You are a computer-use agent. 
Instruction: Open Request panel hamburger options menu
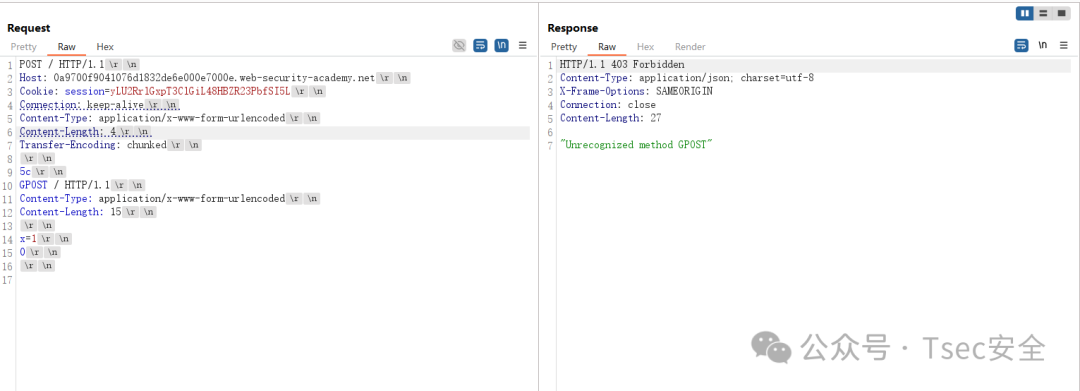point(523,45)
